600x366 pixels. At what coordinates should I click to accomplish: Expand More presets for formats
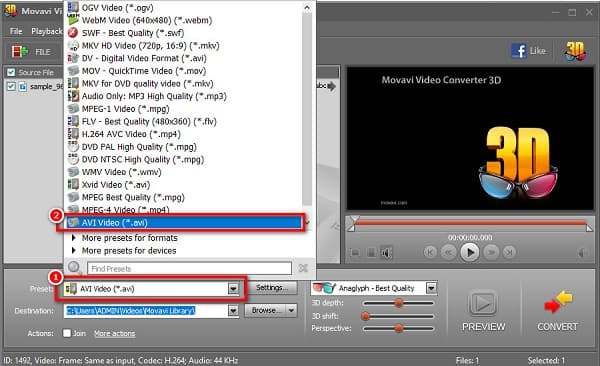pos(129,238)
